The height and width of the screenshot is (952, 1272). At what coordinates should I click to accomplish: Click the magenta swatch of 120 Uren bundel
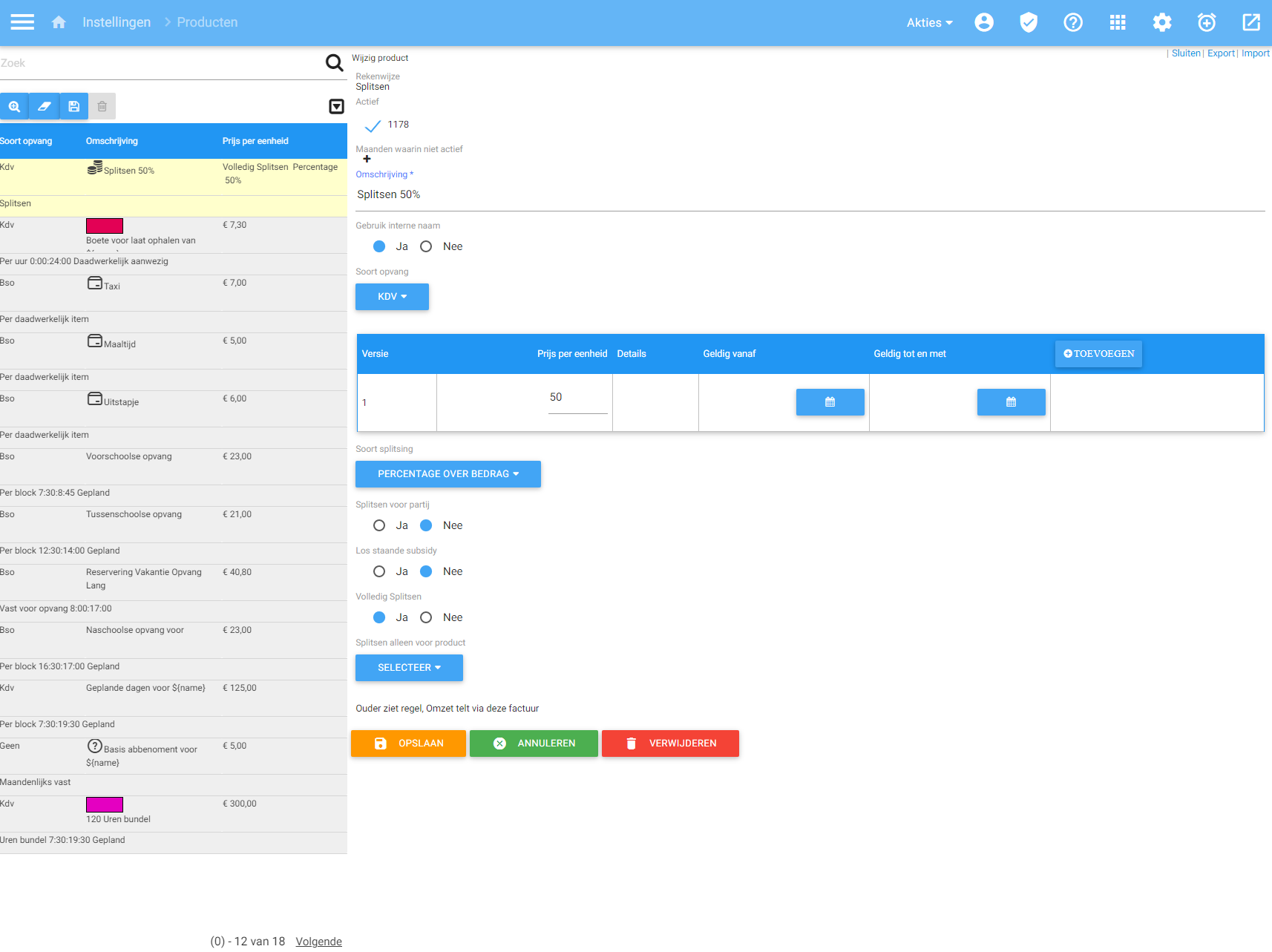pyautogui.click(x=105, y=804)
